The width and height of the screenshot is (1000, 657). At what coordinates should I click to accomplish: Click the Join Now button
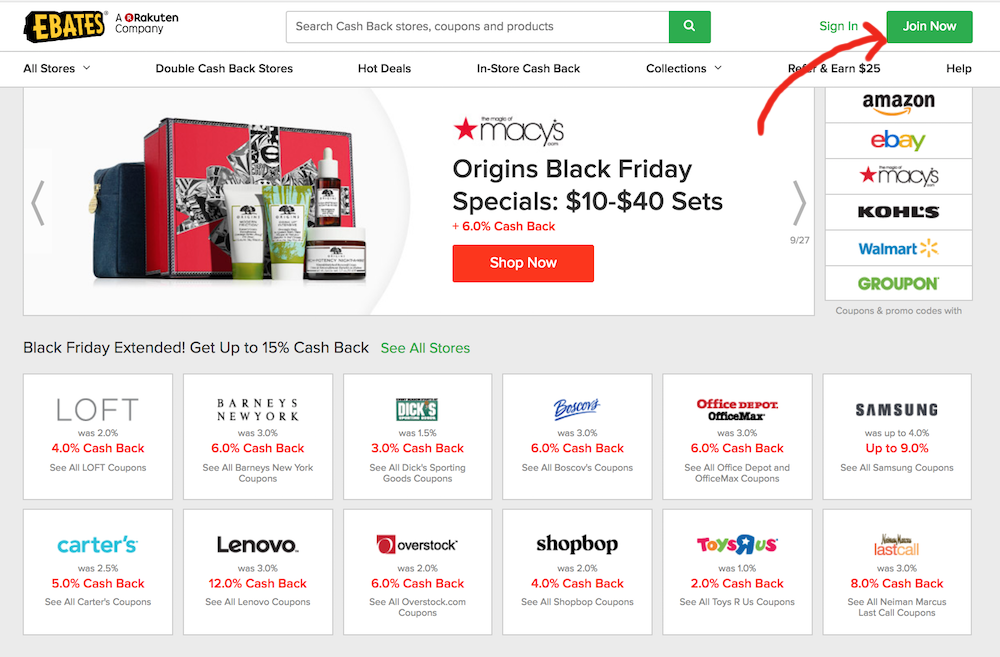pos(929,27)
